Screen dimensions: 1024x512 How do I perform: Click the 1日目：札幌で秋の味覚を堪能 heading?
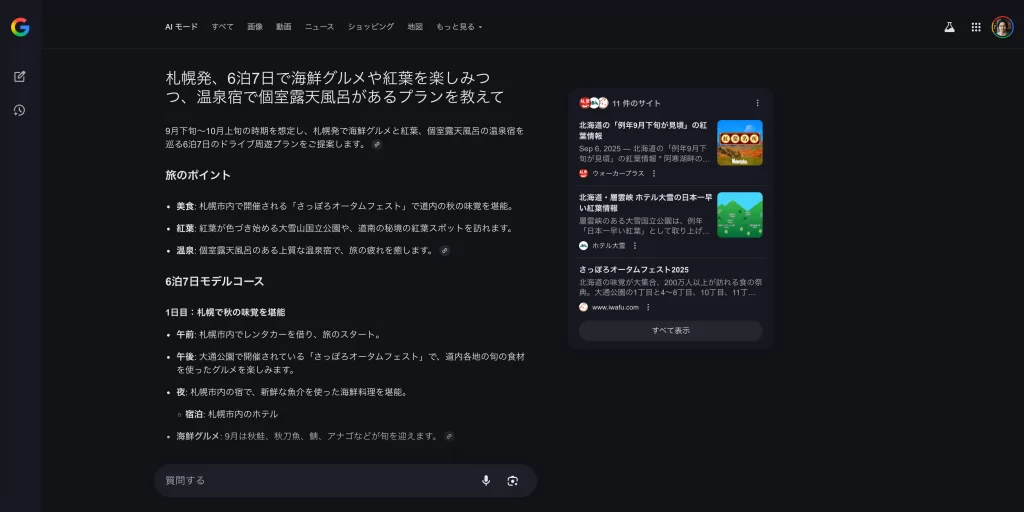coord(225,313)
